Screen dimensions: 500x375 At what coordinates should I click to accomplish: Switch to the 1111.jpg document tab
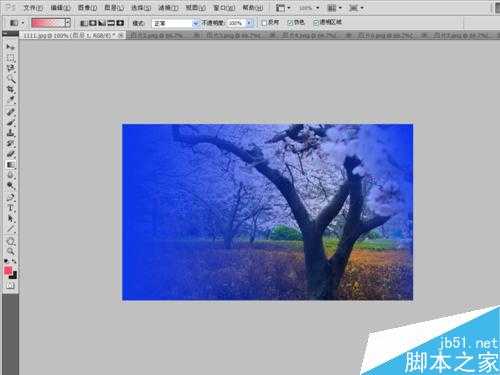[69, 35]
